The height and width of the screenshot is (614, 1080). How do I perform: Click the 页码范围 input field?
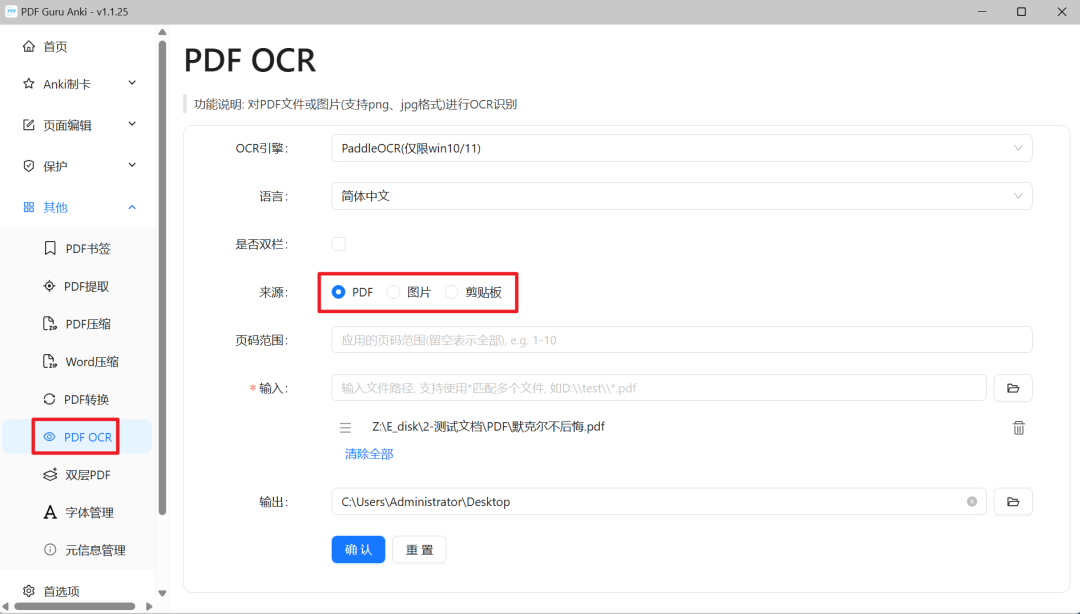(681, 340)
